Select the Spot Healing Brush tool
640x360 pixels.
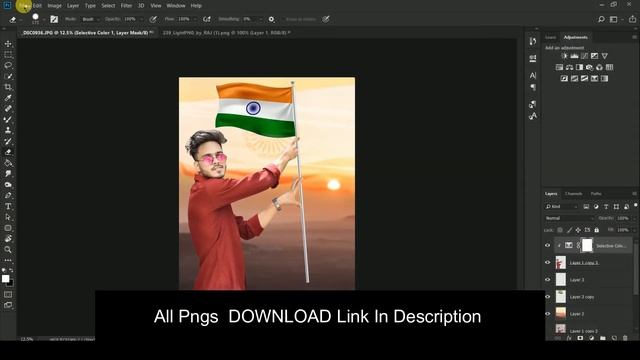pos(8,109)
